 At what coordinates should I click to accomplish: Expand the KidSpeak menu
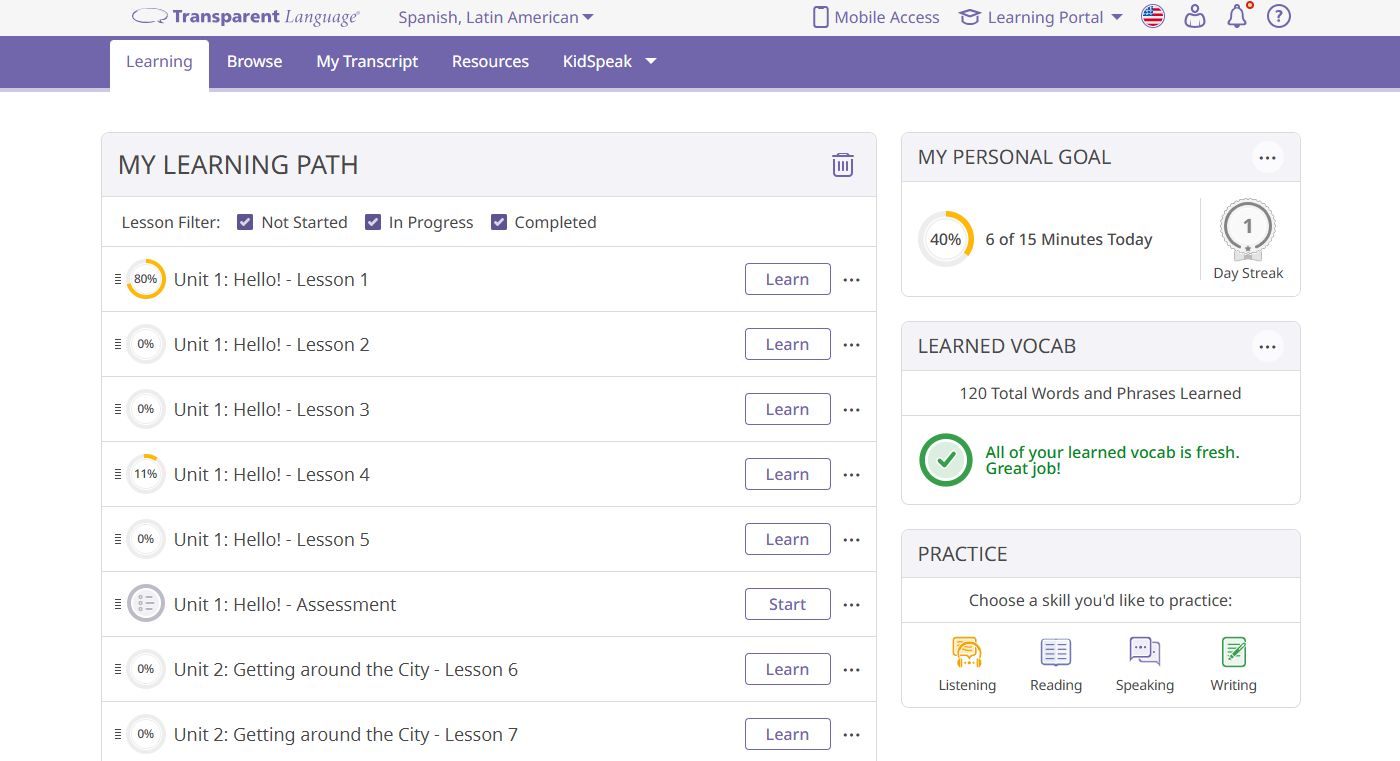click(609, 61)
